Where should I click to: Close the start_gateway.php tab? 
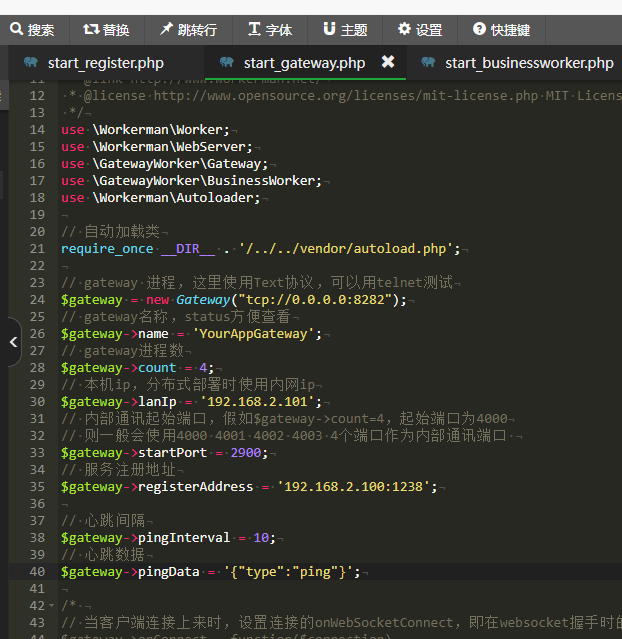(x=388, y=62)
